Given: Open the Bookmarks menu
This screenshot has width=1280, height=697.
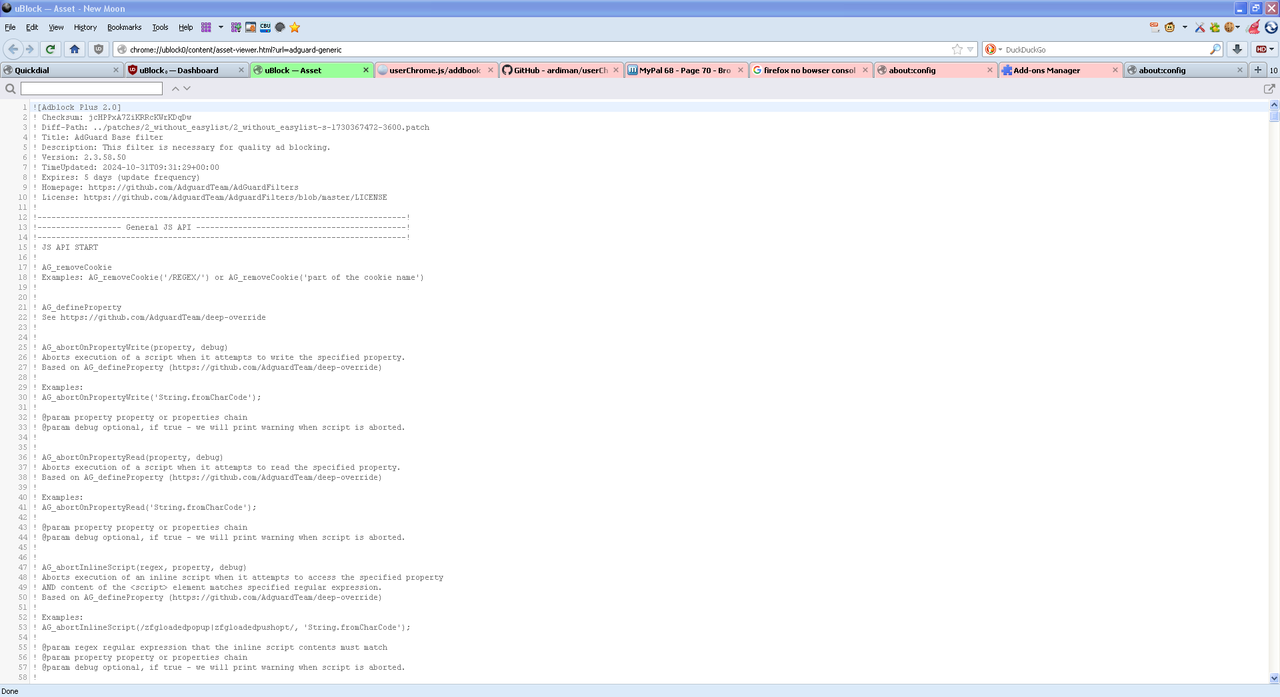Looking at the screenshot, I should (x=125, y=27).
